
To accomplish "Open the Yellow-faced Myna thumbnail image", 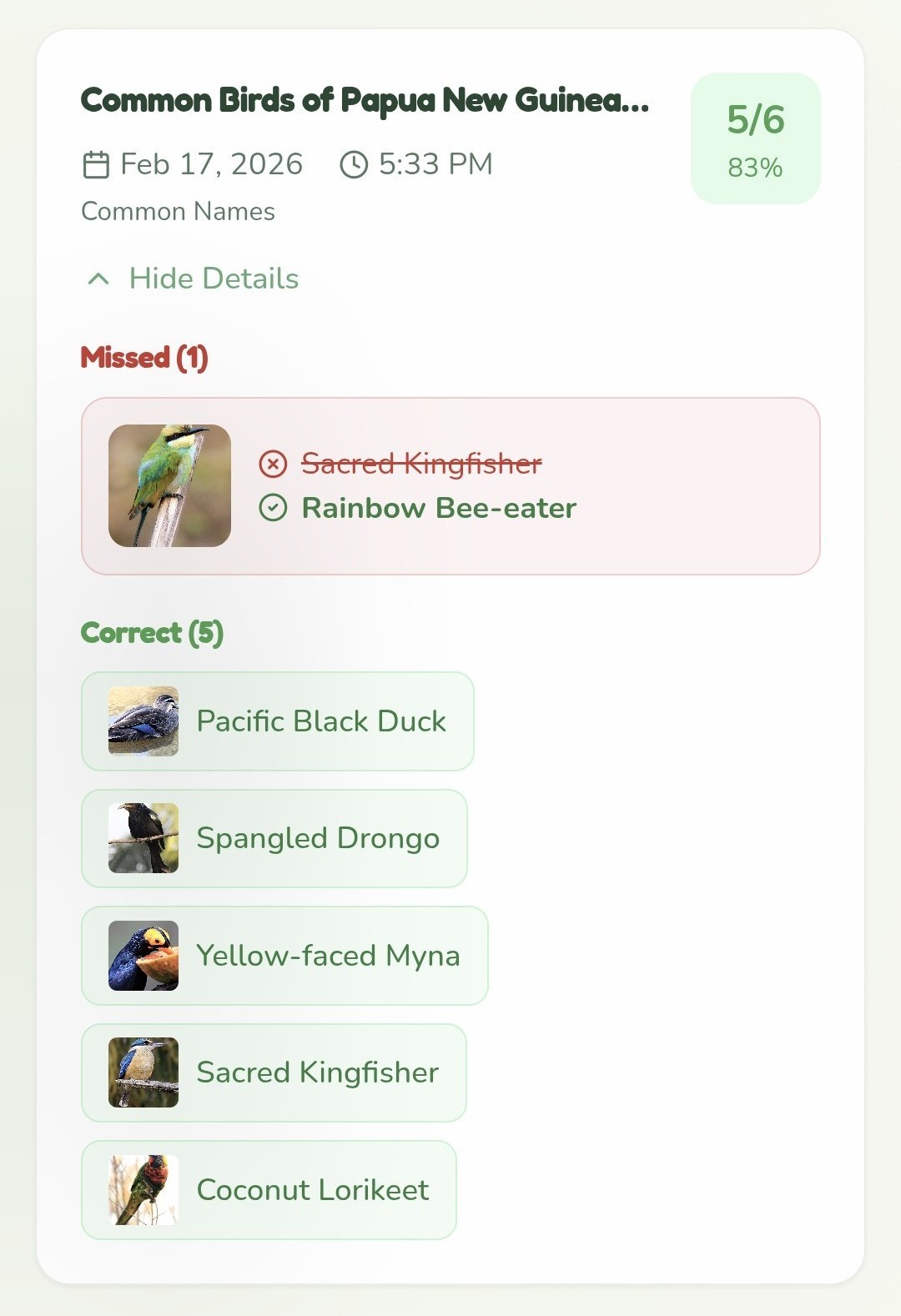I will 143,956.
